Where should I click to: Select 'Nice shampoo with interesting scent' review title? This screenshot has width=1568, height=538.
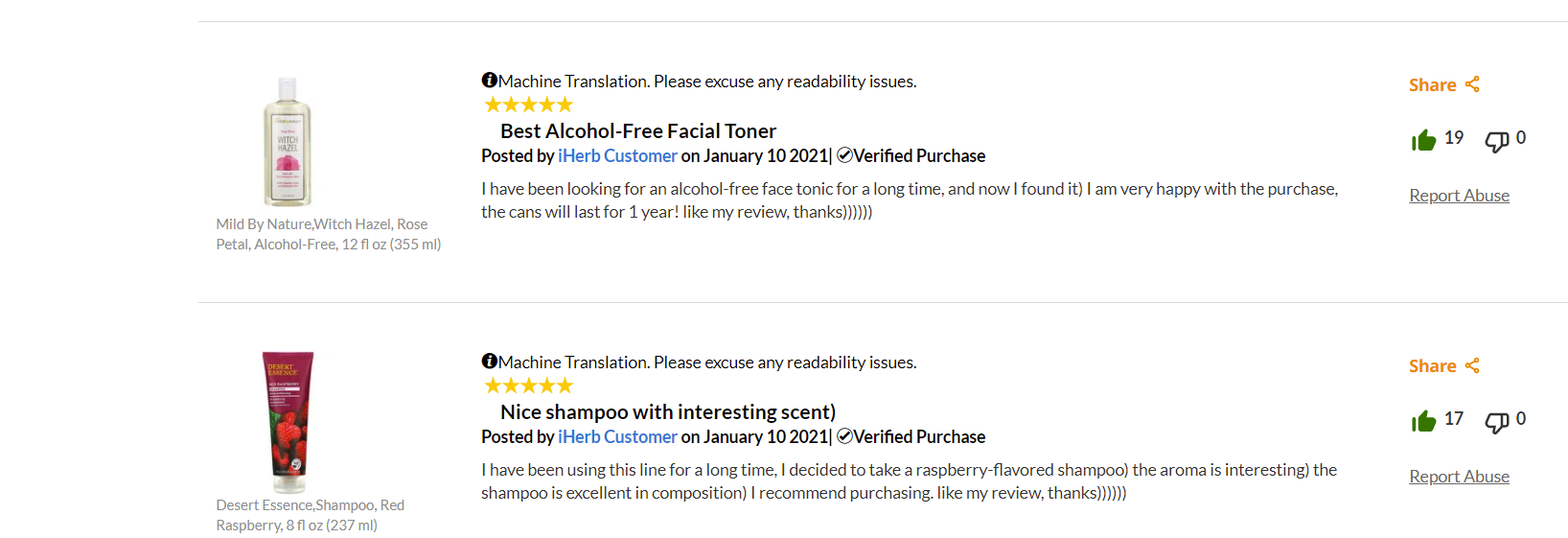point(668,412)
